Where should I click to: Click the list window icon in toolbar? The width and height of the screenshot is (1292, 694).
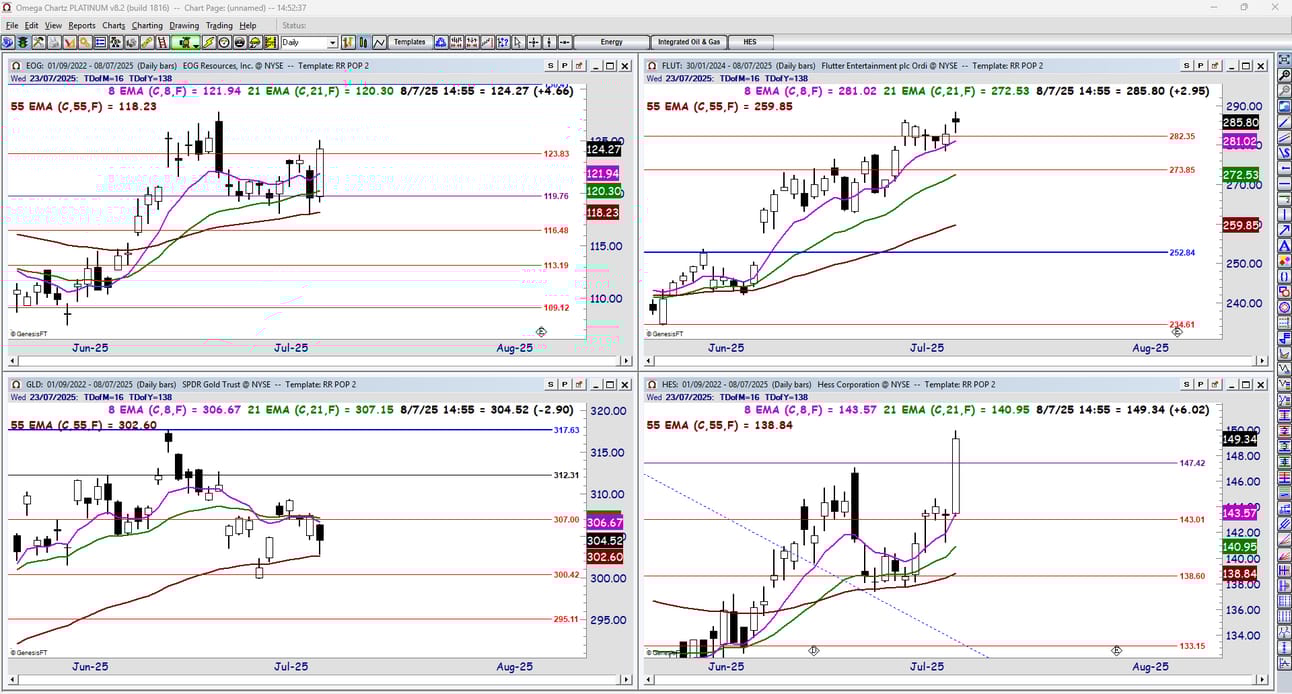click(100, 42)
